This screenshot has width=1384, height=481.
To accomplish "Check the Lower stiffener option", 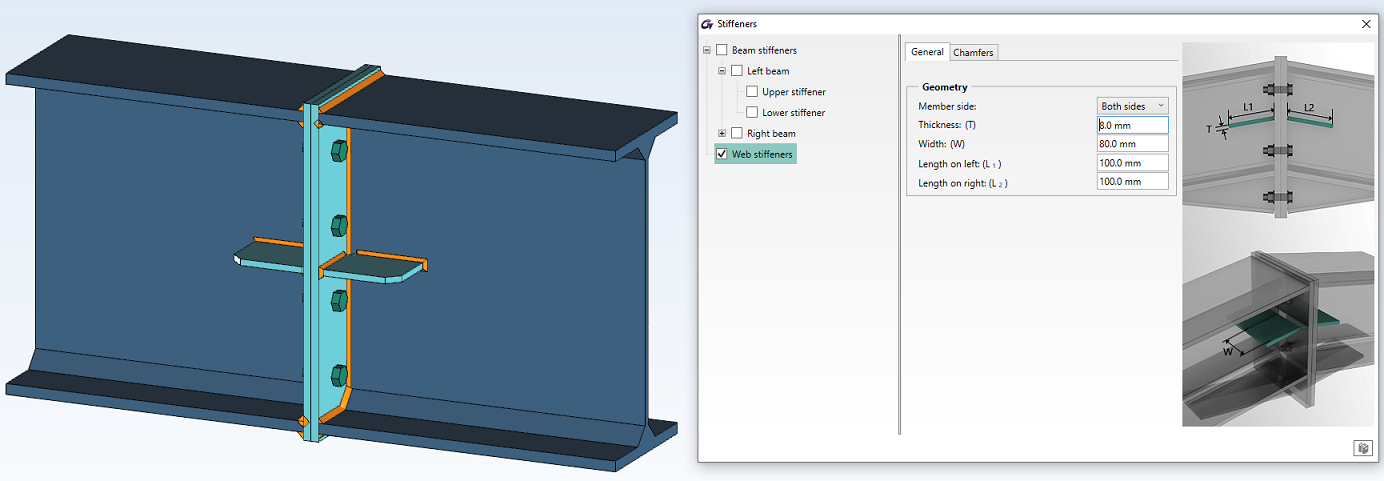I will (x=752, y=113).
